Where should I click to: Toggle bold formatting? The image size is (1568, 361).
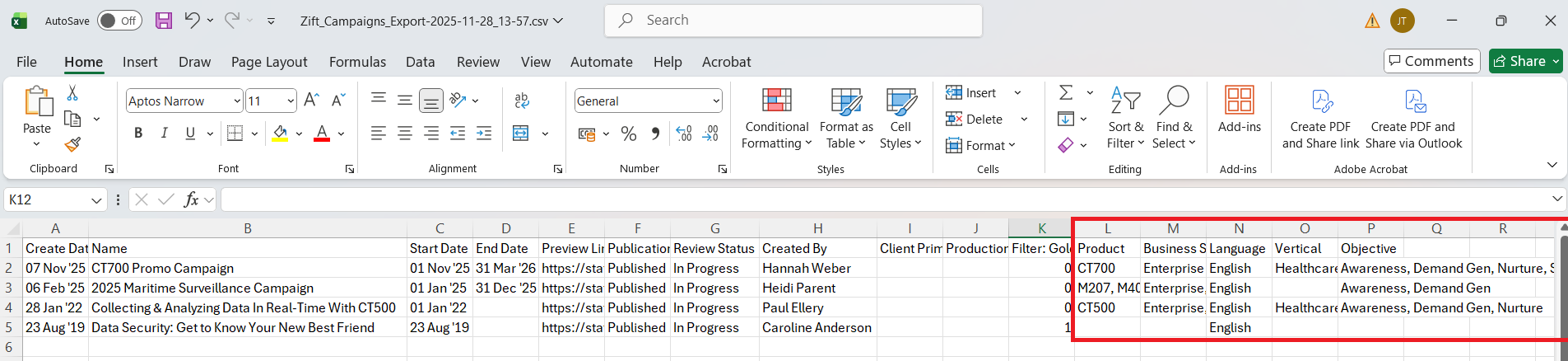(x=138, y=133)
